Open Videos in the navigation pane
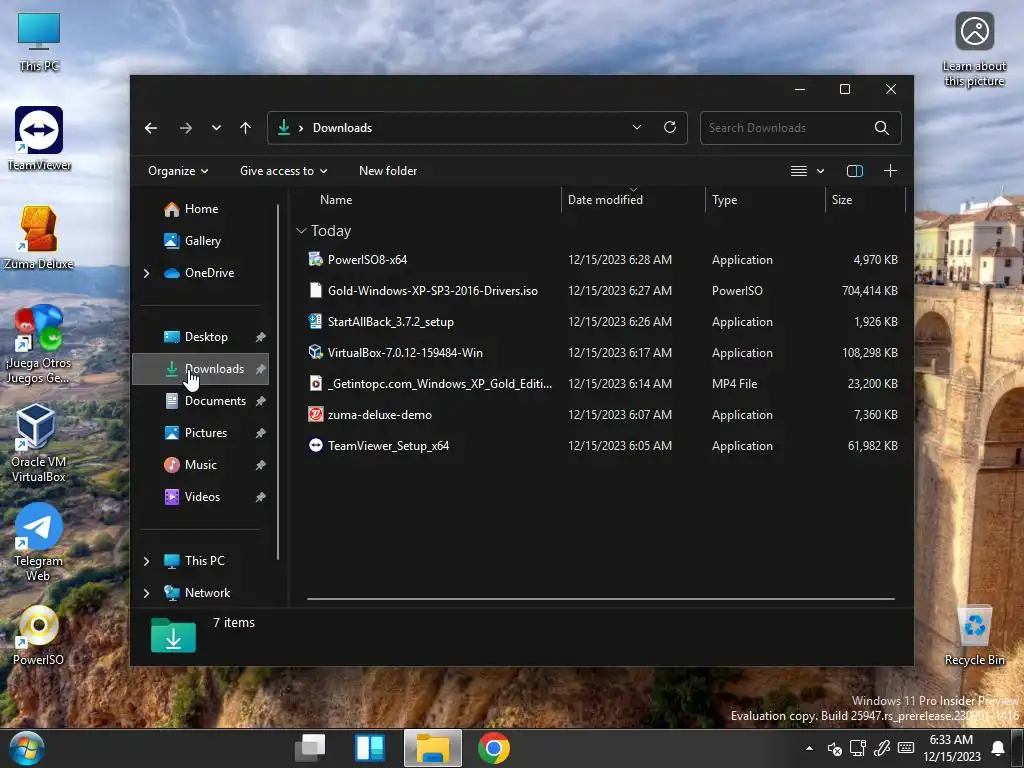 [x=200, y=497]
